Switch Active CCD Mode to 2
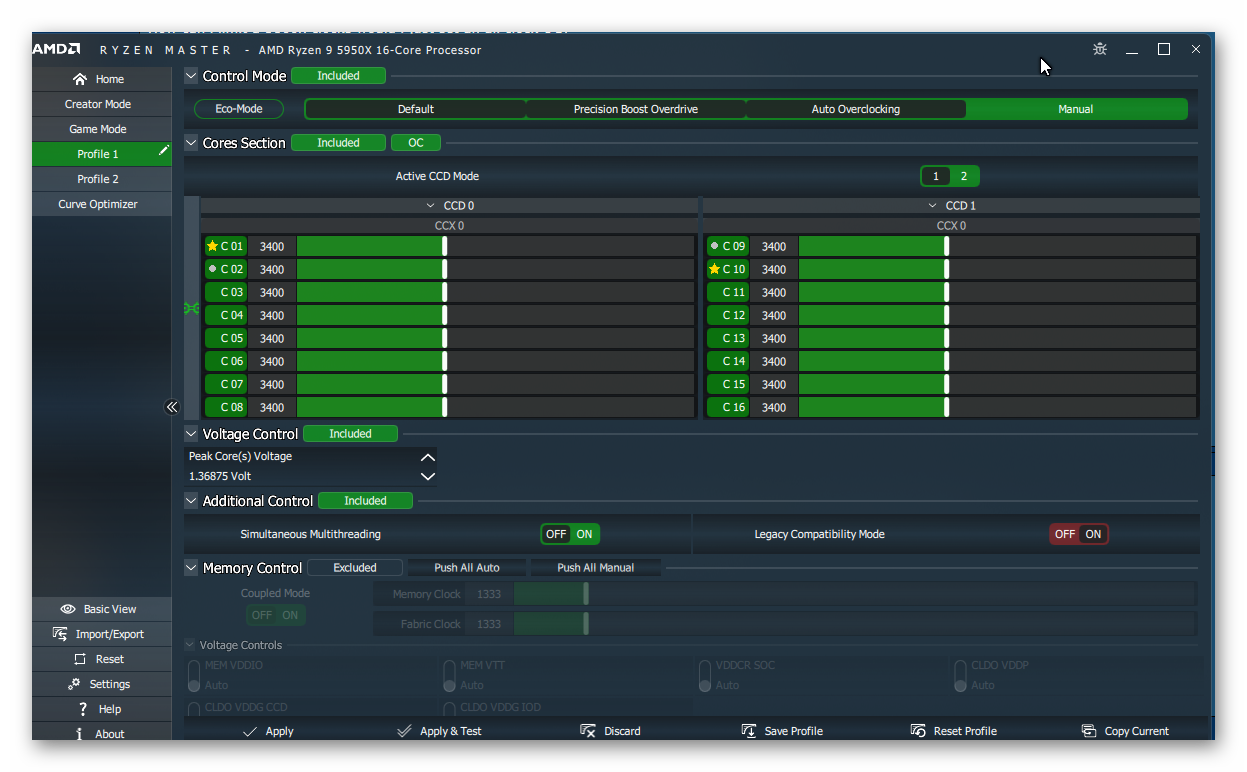This screenshot has height=772, width=1247. 964,176
